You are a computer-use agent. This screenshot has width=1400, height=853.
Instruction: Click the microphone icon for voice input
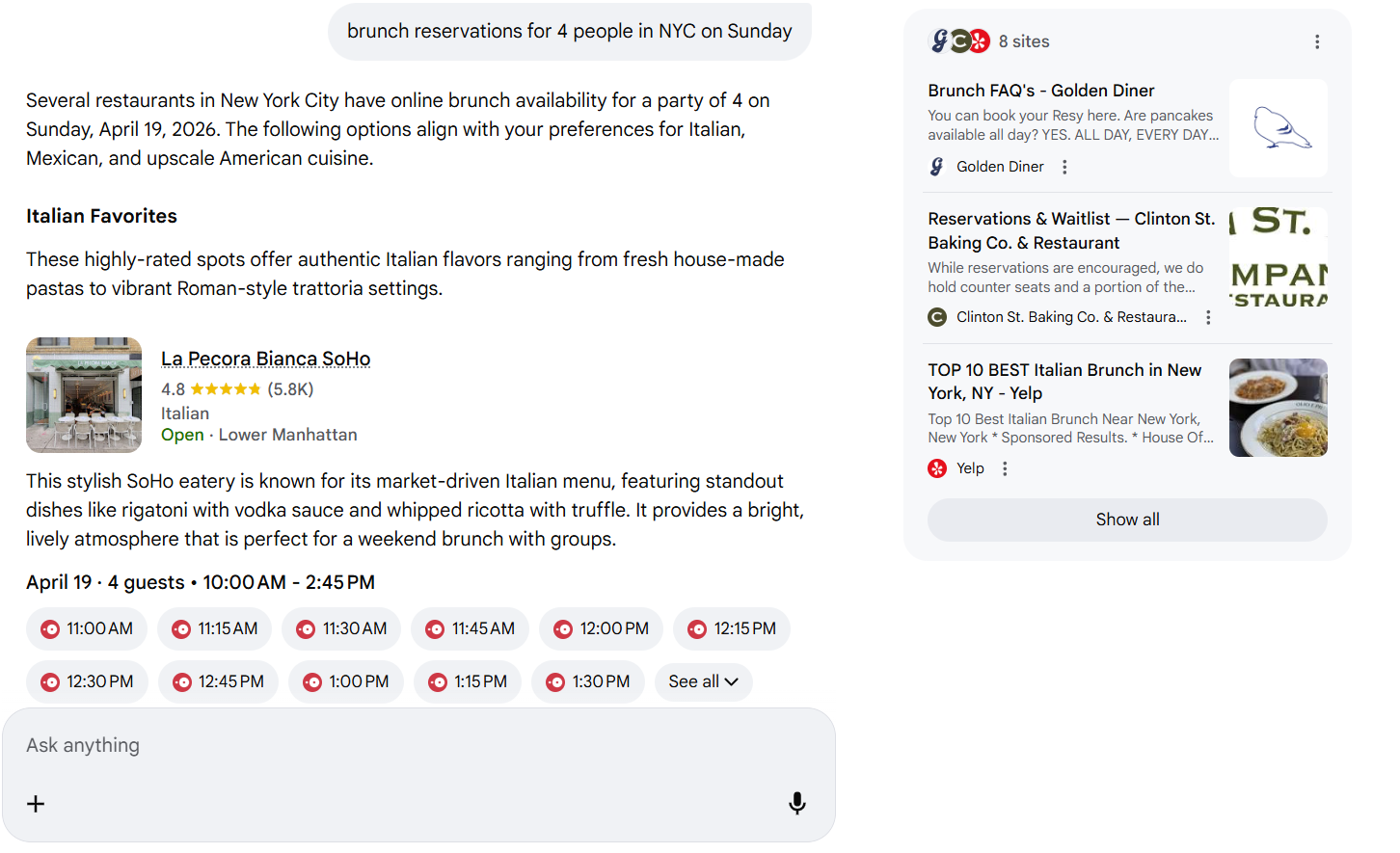point(796,803)
